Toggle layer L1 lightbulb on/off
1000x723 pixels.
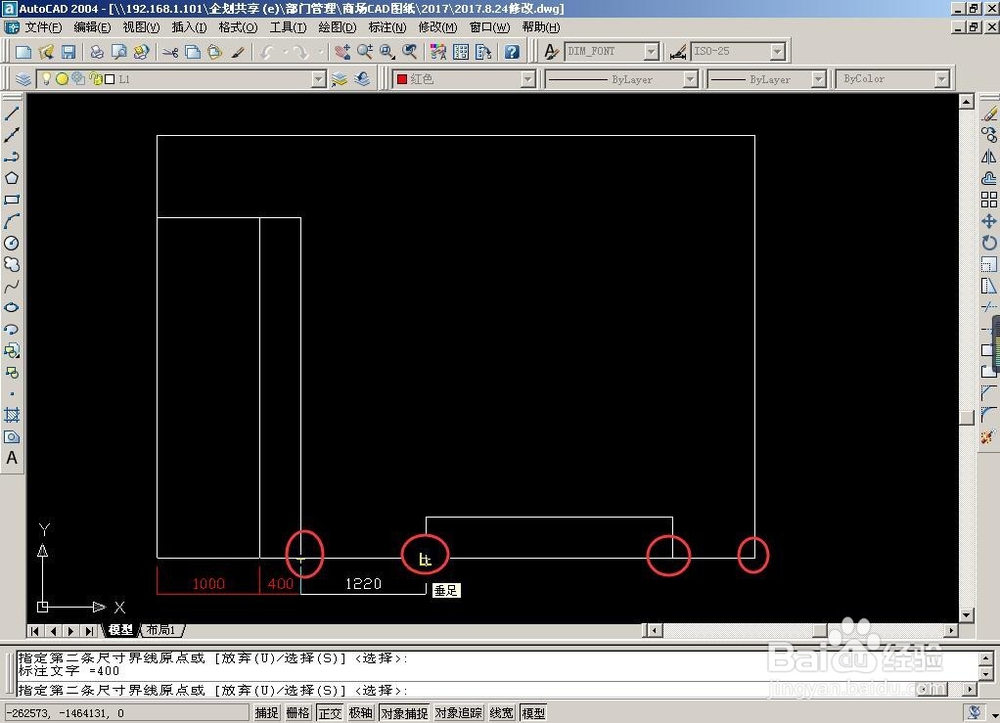[47, 79]
